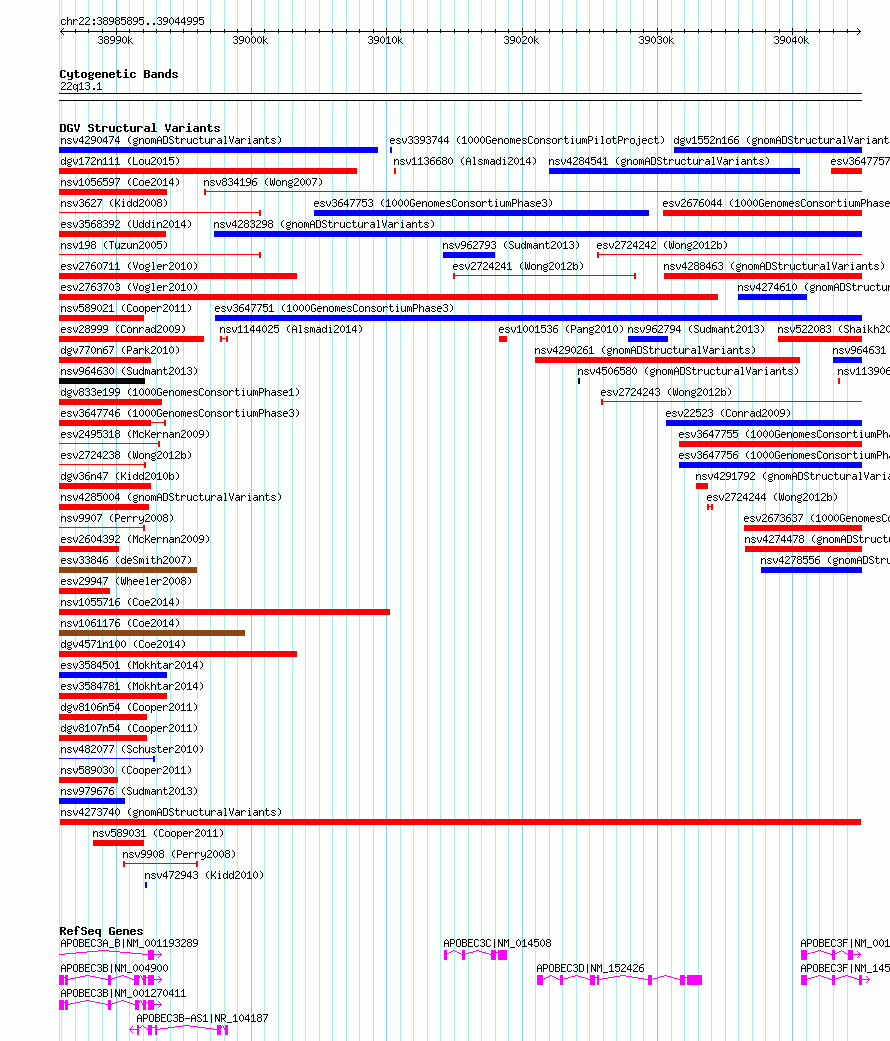Image resolution: width=890 pixels, height=1041 pixels.
Task: Open variant esv3393744 (1000GenomesConsortiumPilotProject)
Action: 527,140
